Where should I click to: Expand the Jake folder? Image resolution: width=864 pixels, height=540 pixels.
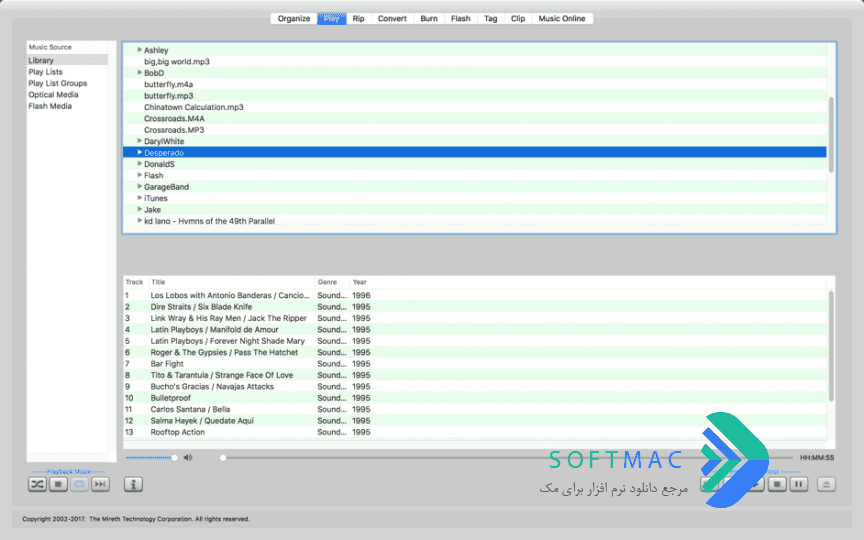(x=139, y=209)
